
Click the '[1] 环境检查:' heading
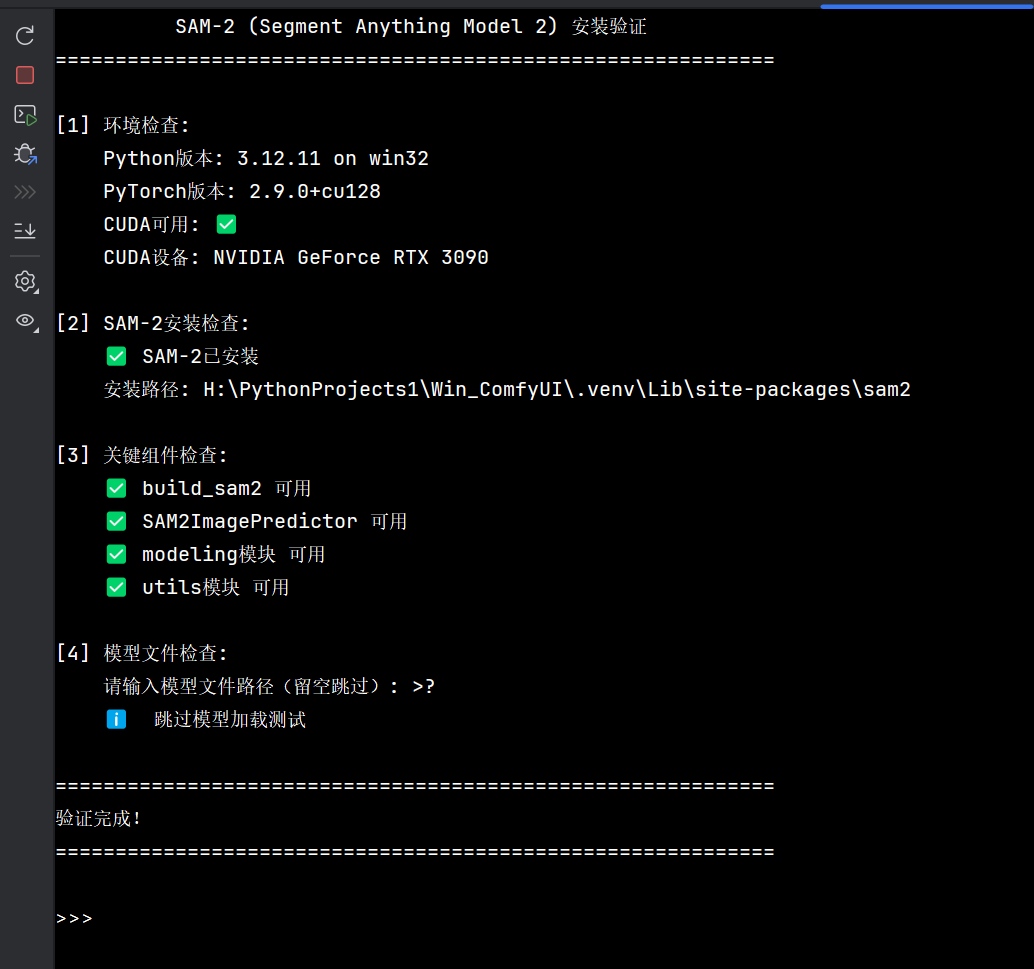tap(123, 125)
